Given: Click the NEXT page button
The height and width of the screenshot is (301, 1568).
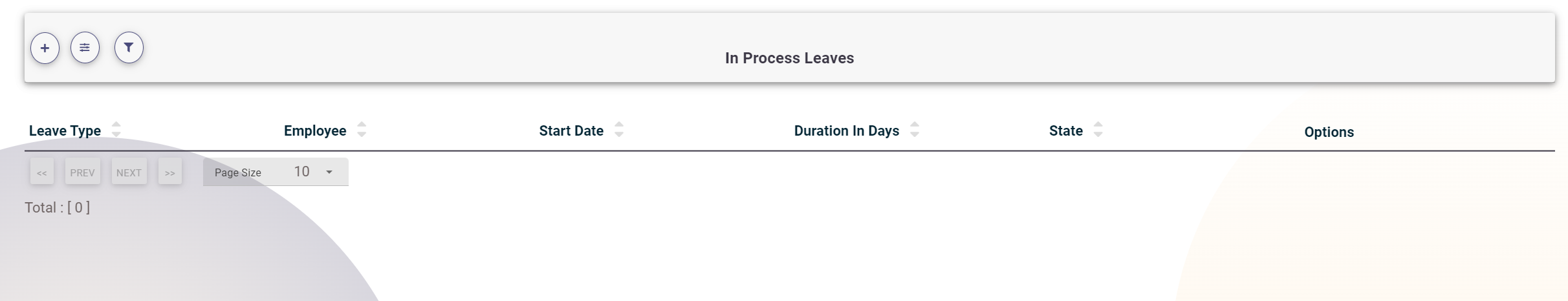Looking at the screenshot, I should click(x=129, y=172).
